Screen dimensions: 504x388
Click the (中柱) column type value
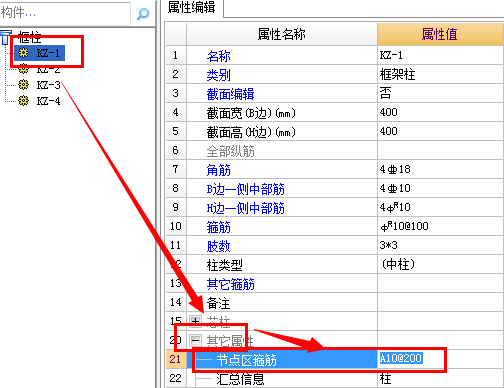click(x=440, y=264)
